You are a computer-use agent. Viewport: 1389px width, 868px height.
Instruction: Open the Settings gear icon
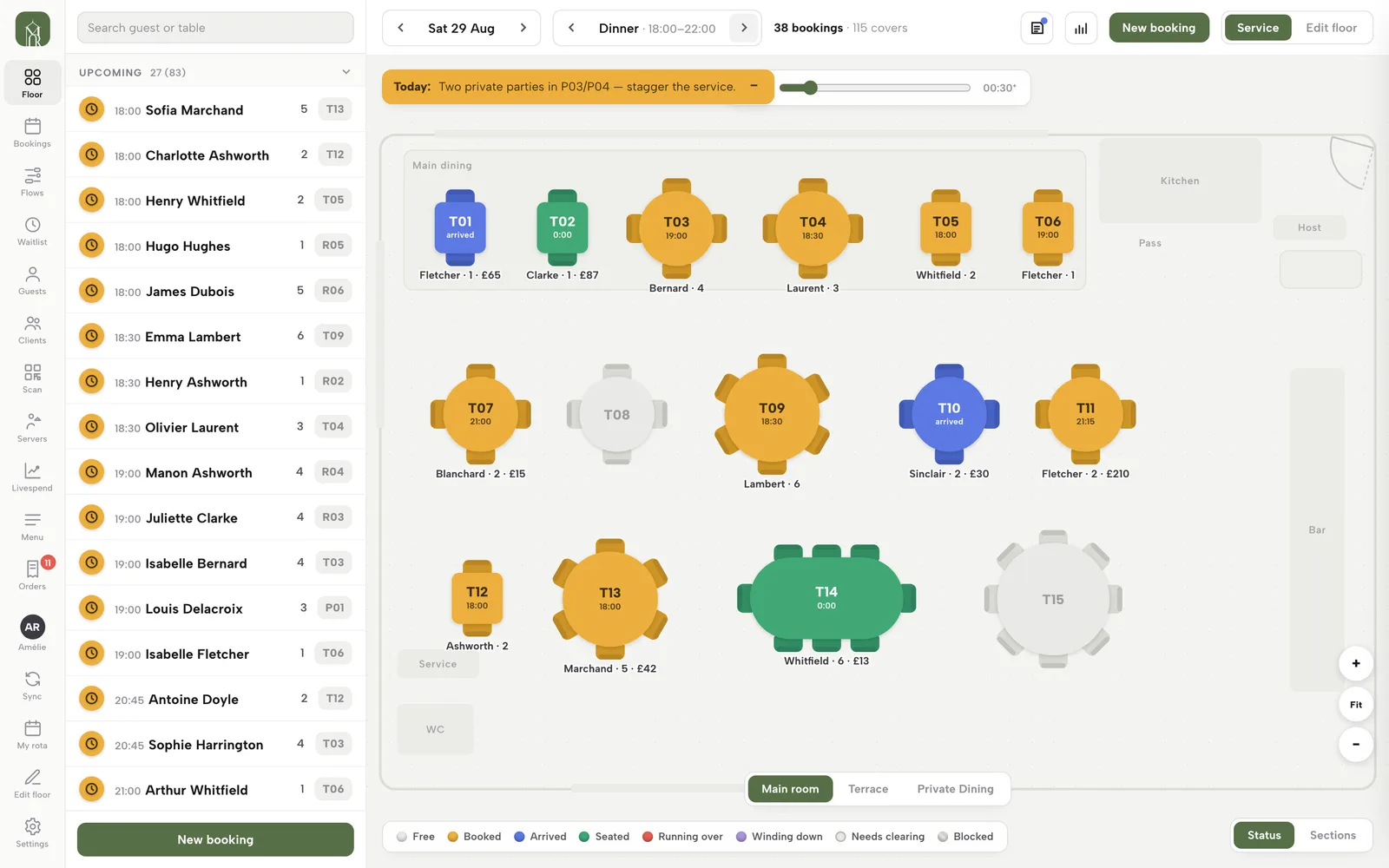point(32,832)
